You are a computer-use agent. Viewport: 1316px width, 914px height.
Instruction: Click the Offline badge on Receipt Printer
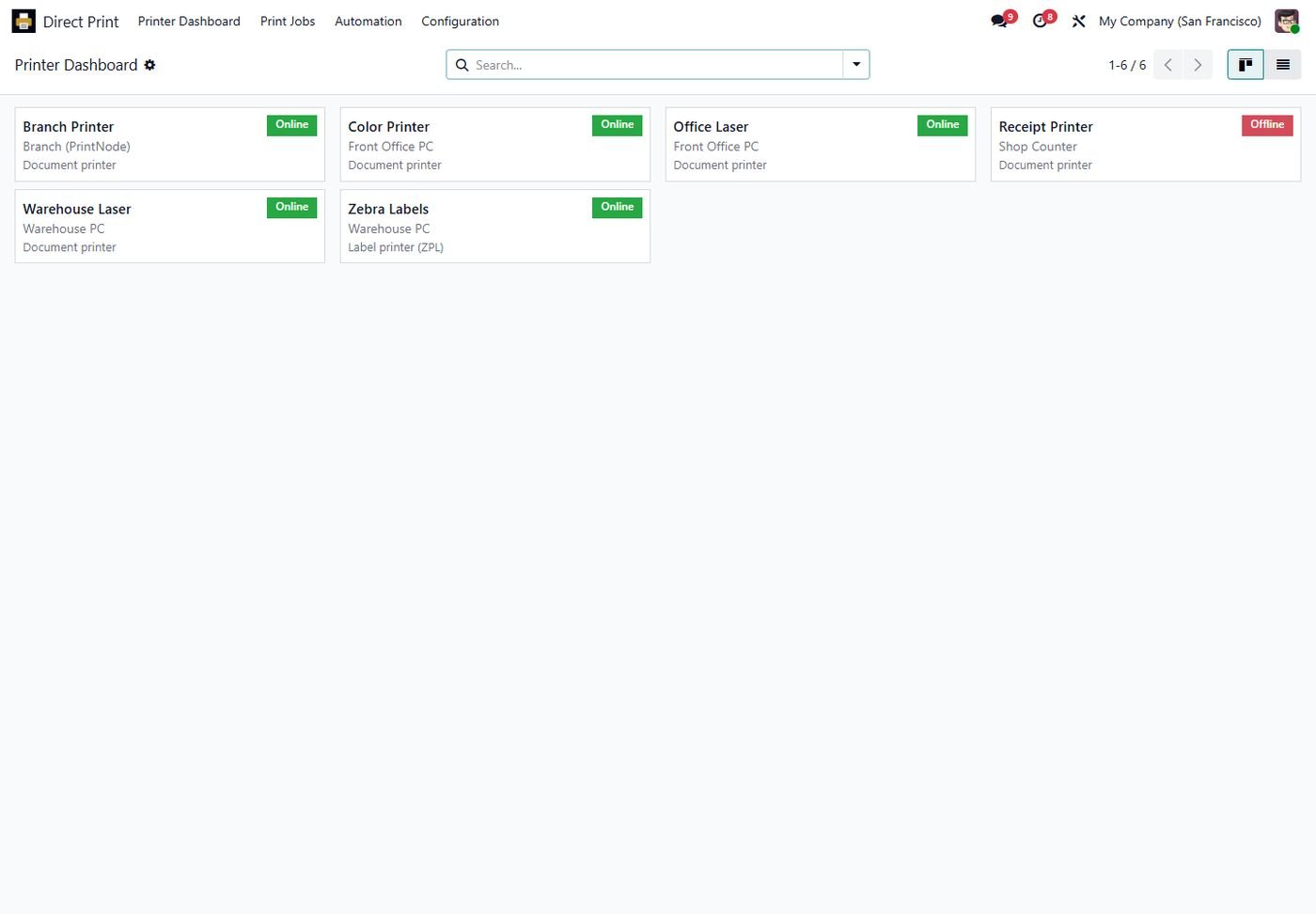1267,125
